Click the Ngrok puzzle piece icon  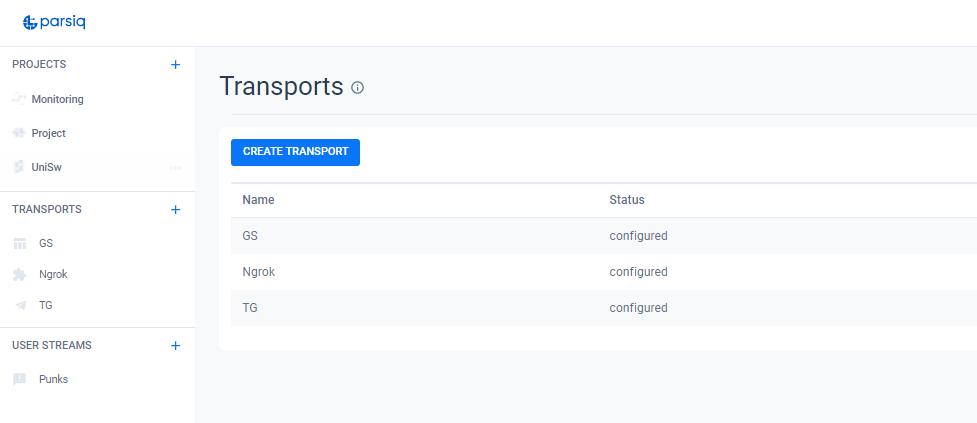tap(20, 274)
